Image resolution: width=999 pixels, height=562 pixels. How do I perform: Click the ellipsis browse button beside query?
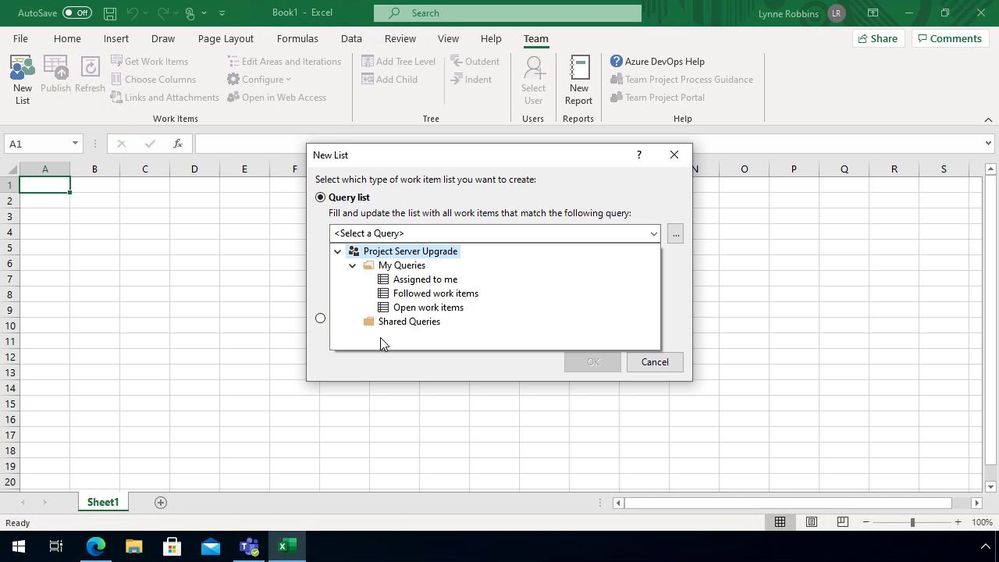coord(675,234)
